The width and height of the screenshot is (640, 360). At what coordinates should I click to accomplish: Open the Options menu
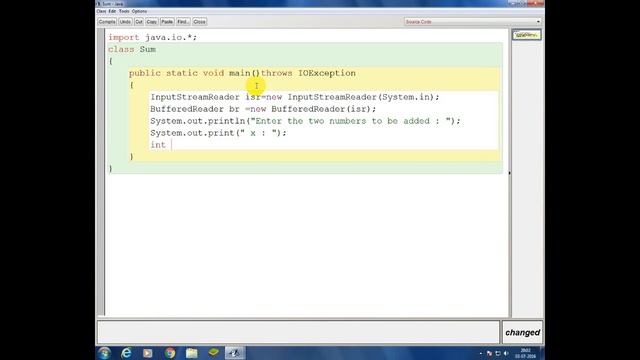coord(139,11)
